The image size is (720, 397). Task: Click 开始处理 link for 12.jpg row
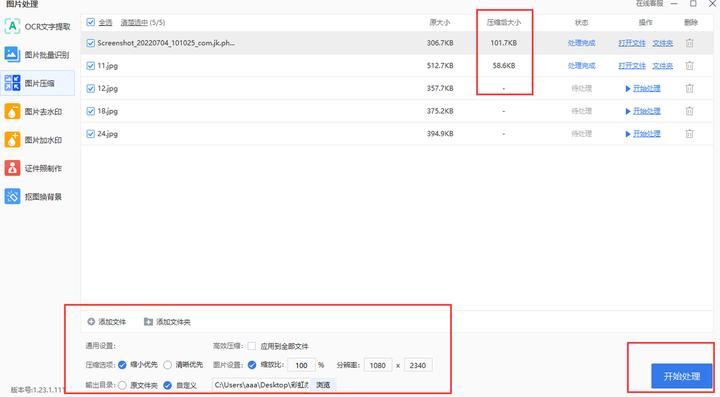coord(647,88)
